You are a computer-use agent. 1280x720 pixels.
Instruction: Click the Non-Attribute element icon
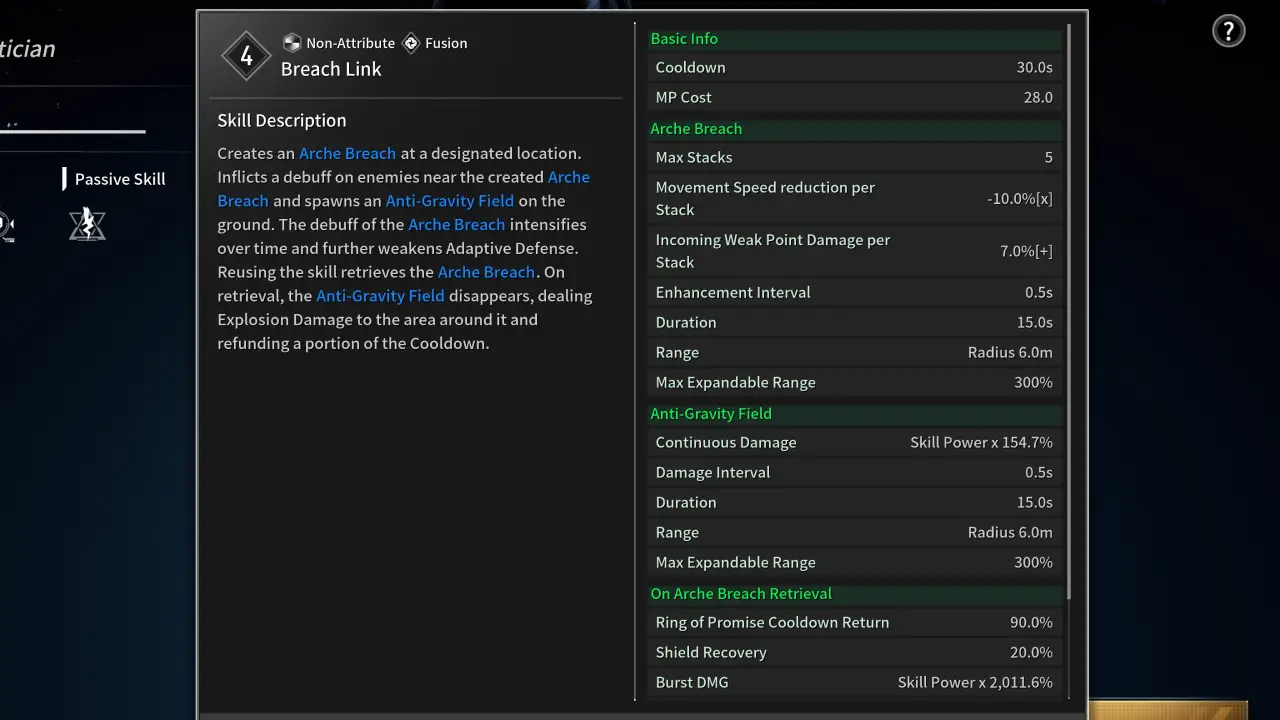pyautogui.click(x=292, y=43)
